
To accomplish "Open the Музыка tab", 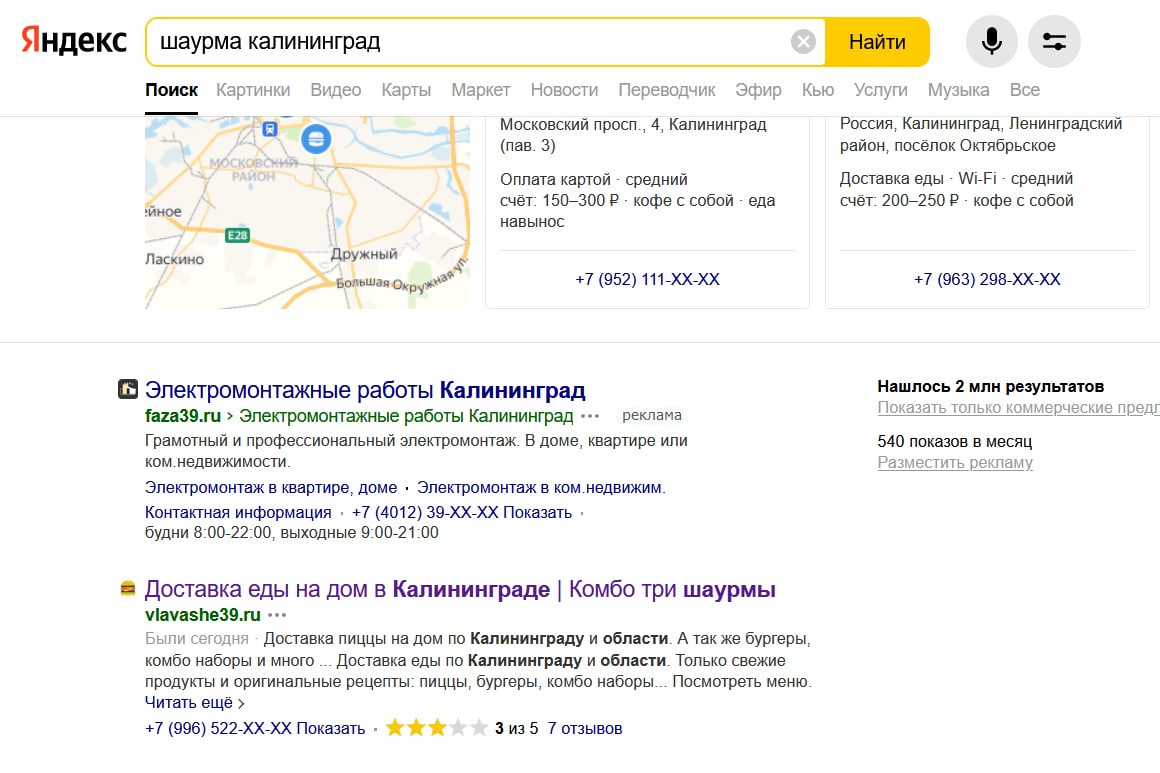I will [x=959, y=90].
